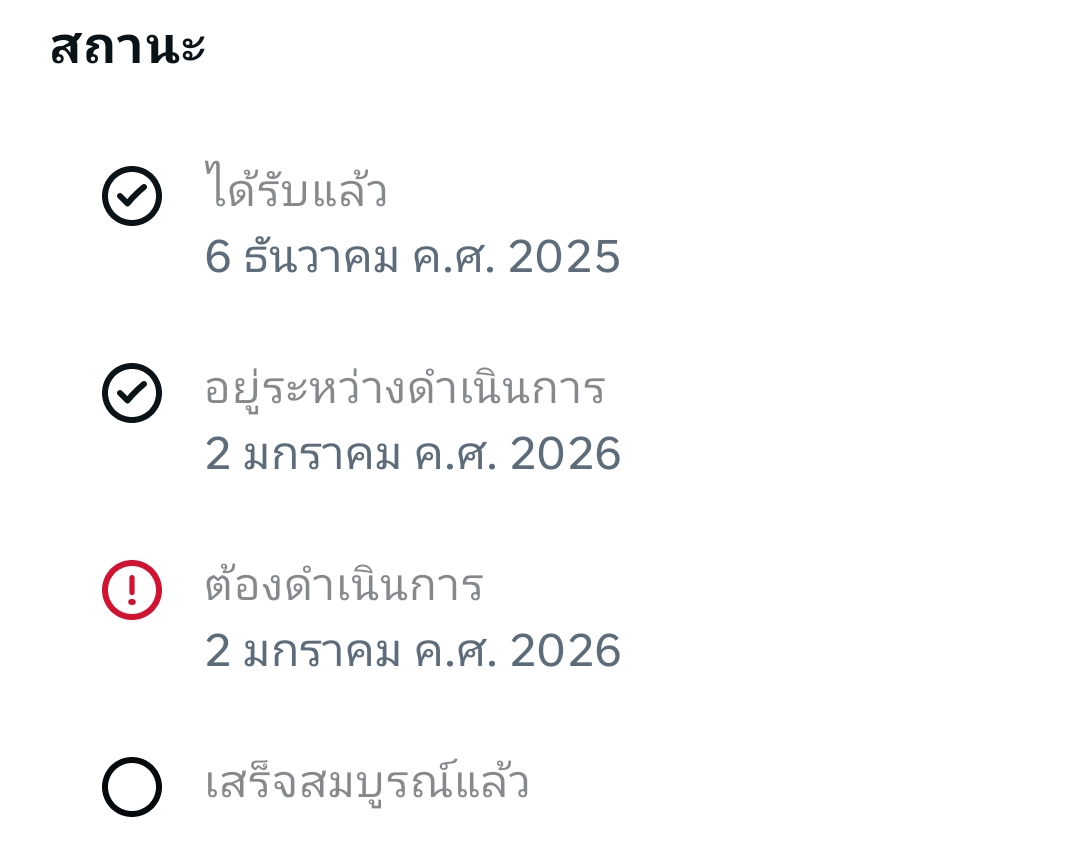This screenshot has height=847, width=1080.
Task: Click the month ธันวาคม in the first date
Action: (321, 257)
